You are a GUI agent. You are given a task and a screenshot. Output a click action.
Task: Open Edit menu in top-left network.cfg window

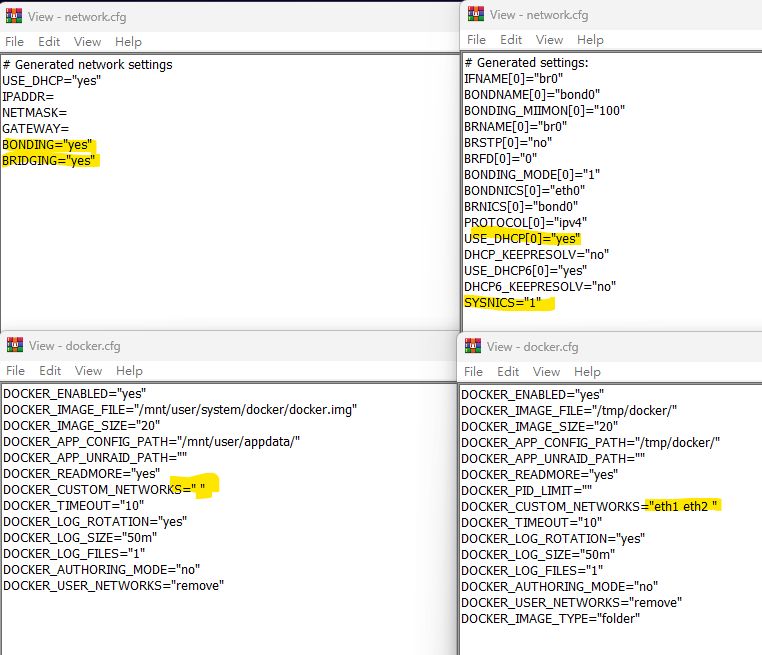coord(49,42)
